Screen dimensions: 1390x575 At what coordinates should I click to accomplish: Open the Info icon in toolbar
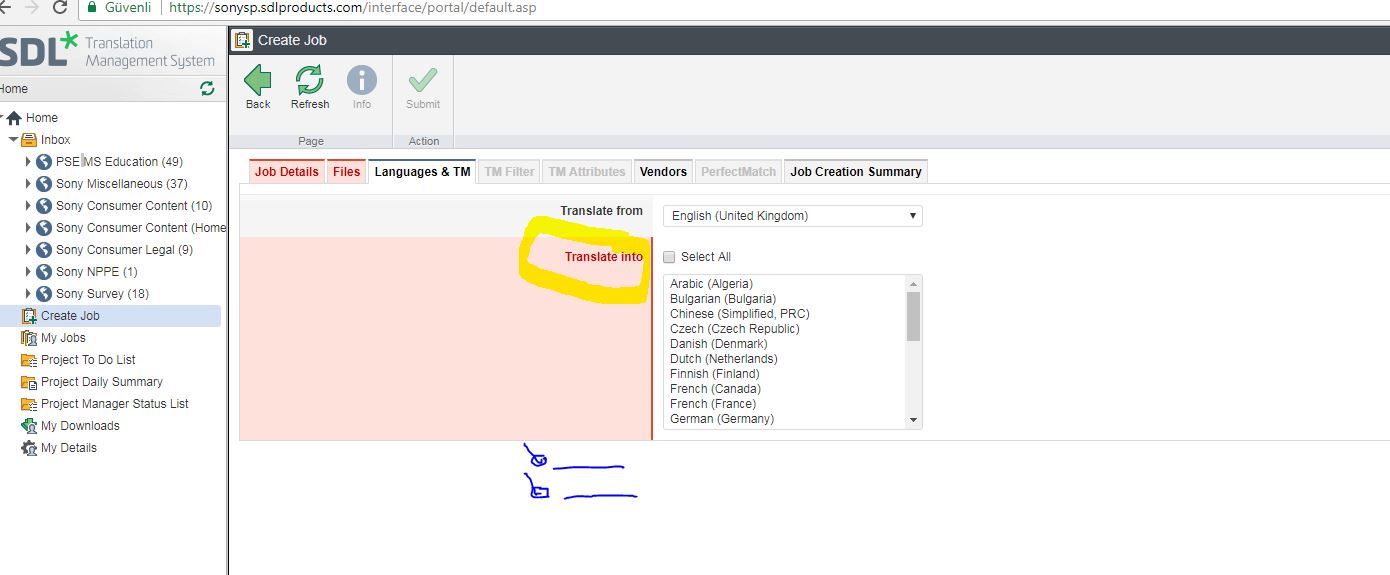[x=362, y=81]
